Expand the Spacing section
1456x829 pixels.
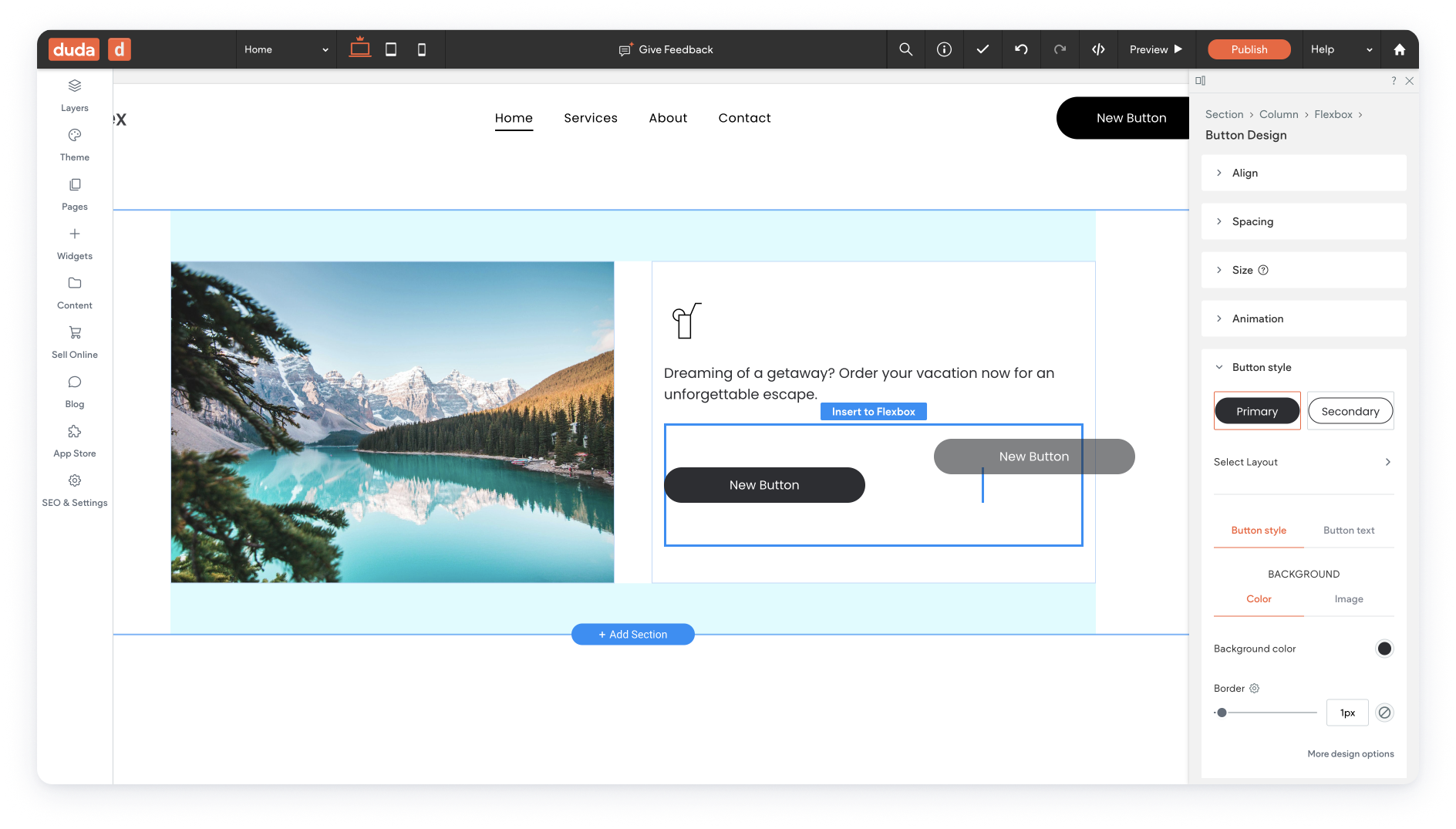pyautogui.click(x=1303, y=221)
